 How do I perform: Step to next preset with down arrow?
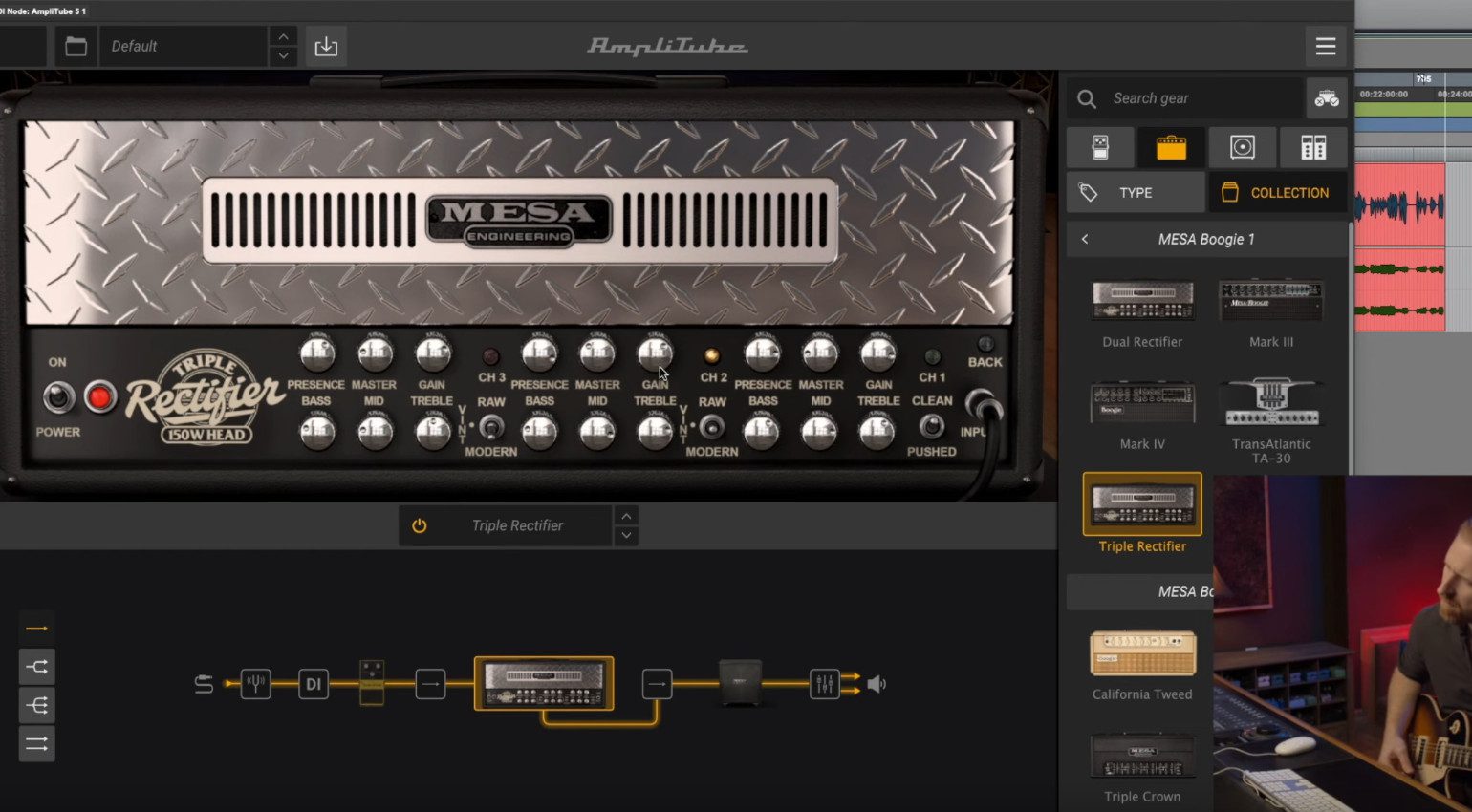[x=283, y=56]
